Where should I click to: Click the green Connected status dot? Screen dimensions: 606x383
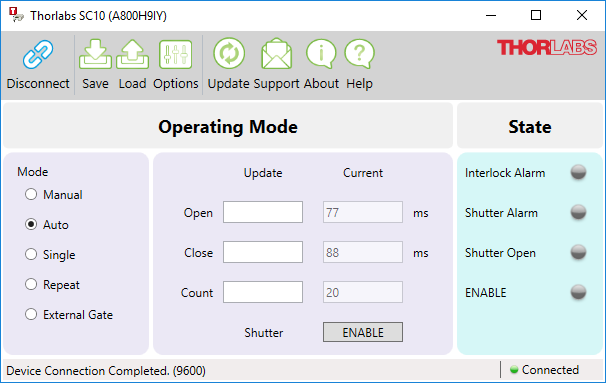[514, 369]
